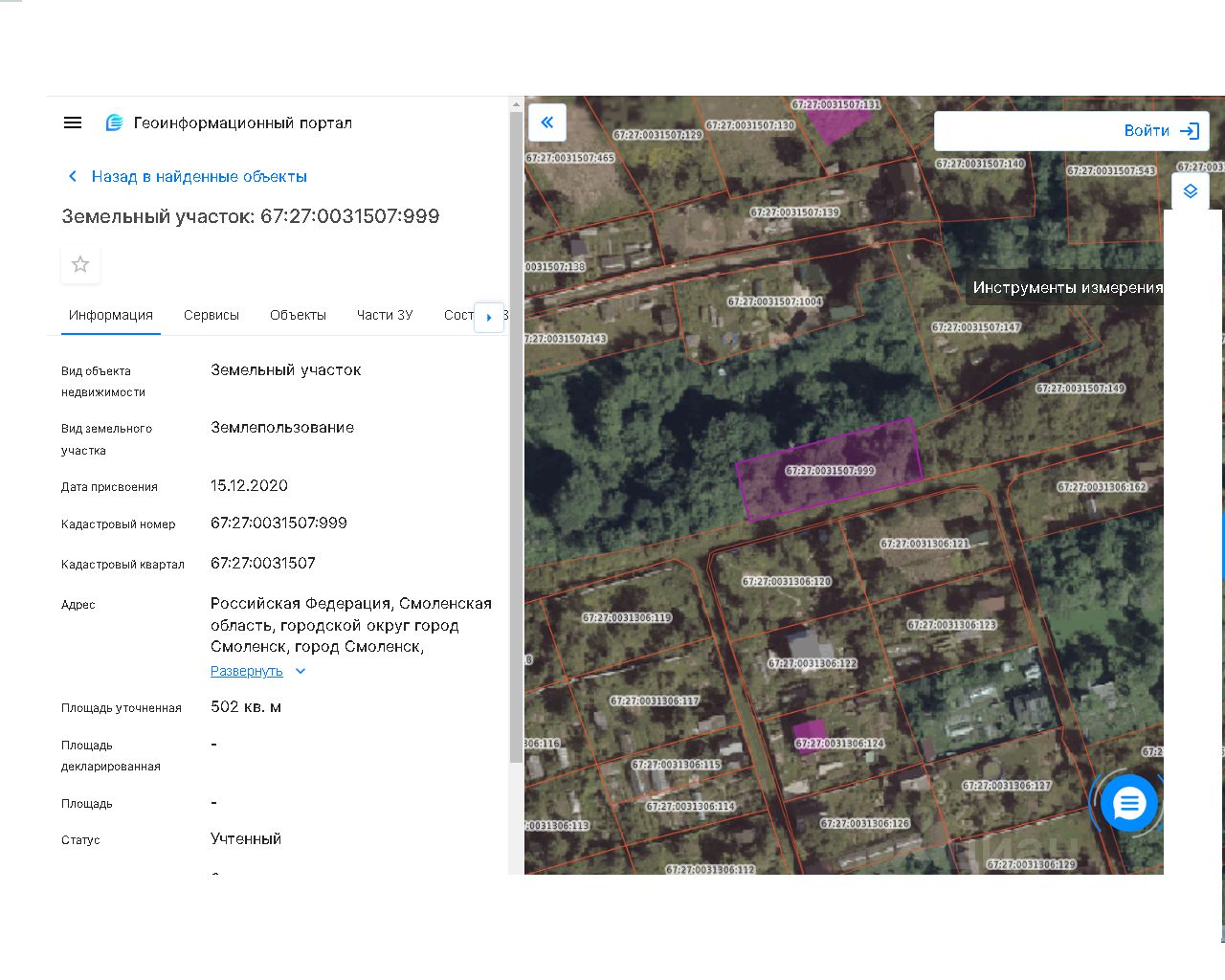The image size is (1225, 980).
Task: Click Геоинформационный портал title
Action: (243, 122)
